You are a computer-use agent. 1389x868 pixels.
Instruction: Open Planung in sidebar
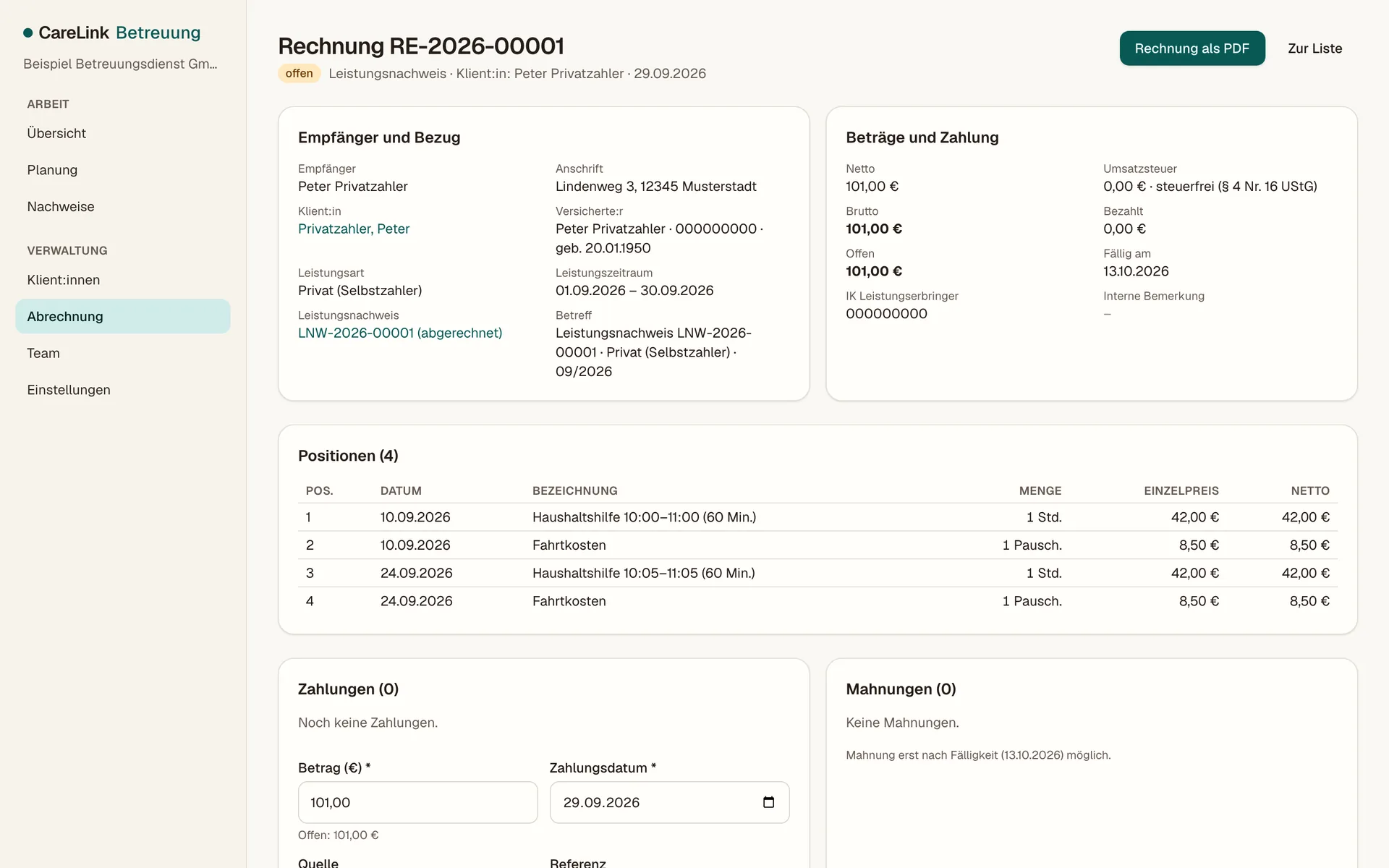[122, 170]
